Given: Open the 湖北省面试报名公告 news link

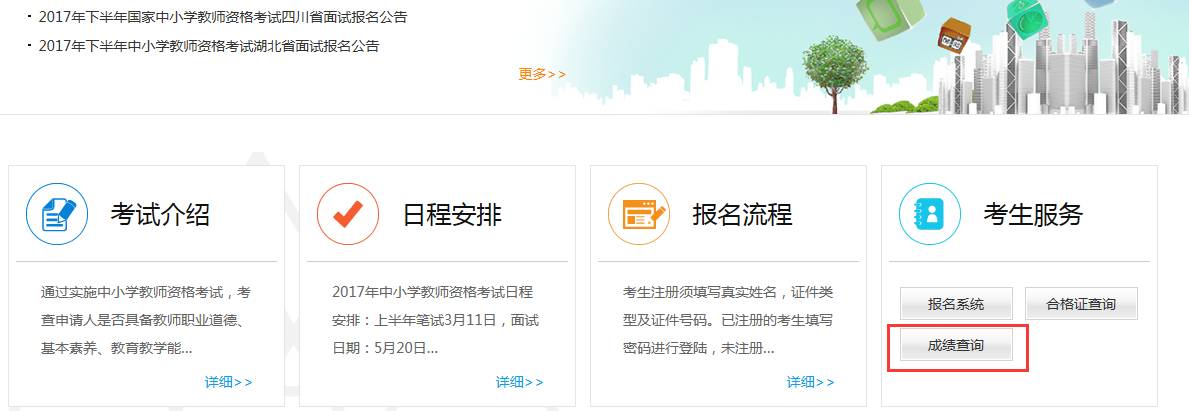Looking at the screenshot, I should (x=209, y=46).
